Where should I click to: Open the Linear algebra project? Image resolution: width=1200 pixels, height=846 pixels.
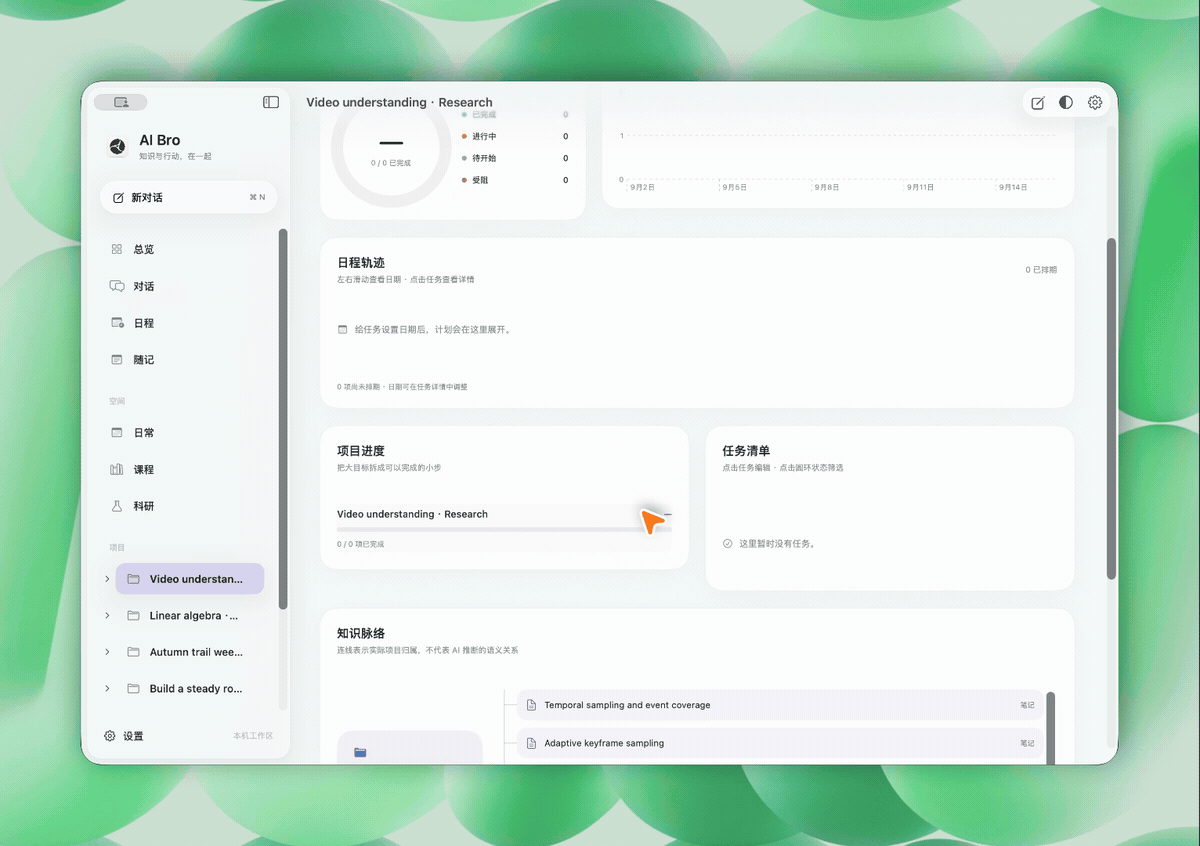pos(190,616)
